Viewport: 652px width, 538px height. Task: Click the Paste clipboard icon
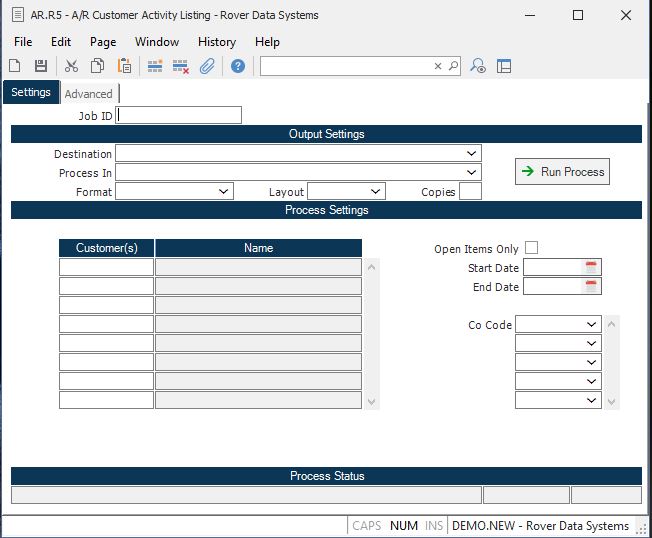[125, 66]
